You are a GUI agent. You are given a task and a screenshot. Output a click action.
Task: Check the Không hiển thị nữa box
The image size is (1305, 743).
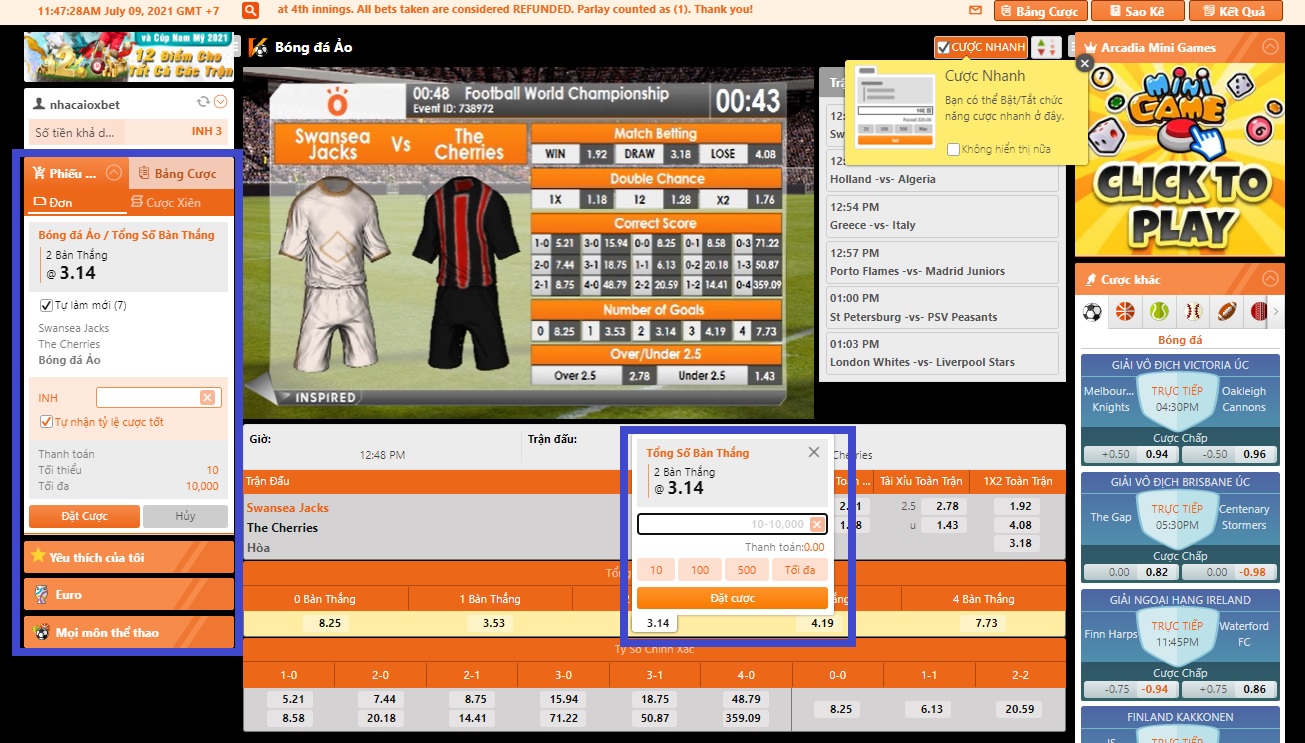pos(954,149)
